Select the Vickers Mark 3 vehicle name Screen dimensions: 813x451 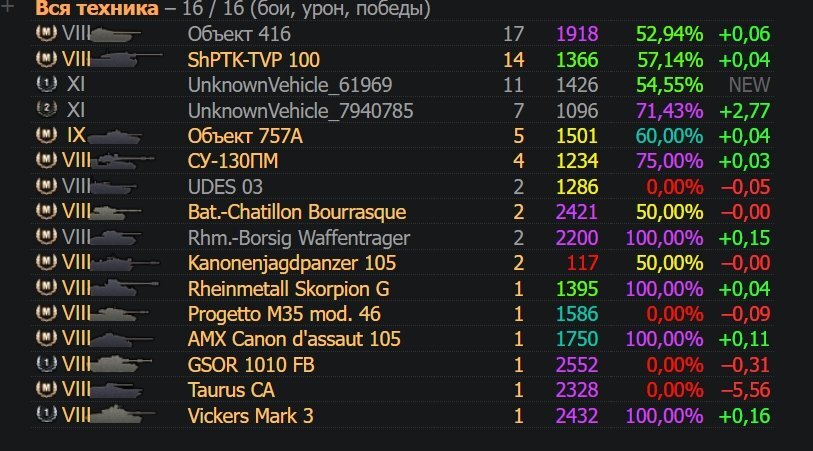250,416
